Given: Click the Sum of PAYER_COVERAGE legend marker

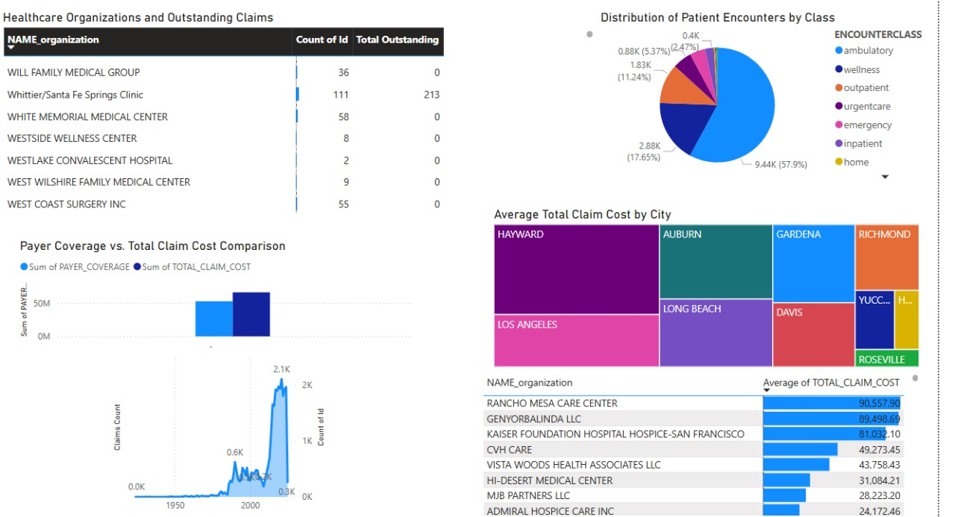Looking at the screenshot, I should (x=24, y=266).
